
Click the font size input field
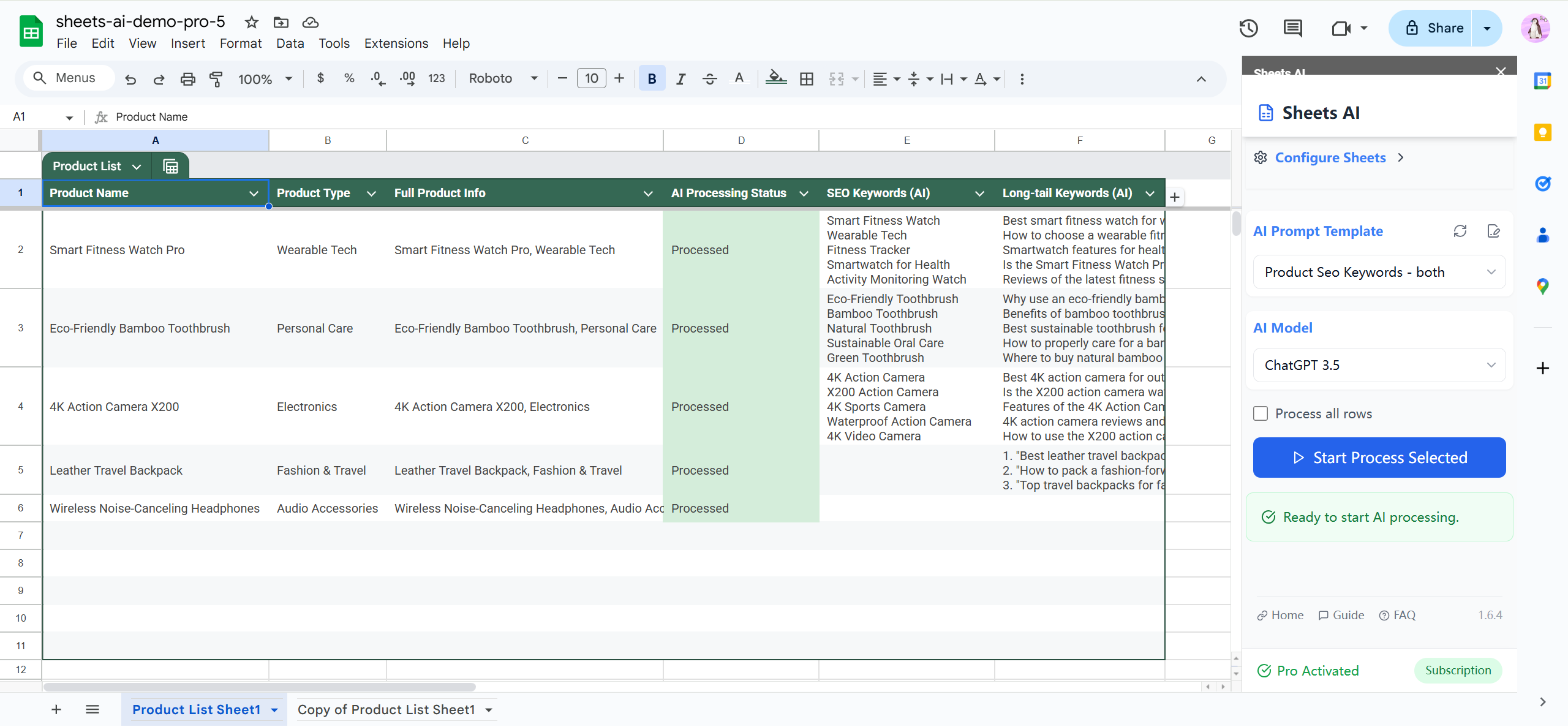591,78
